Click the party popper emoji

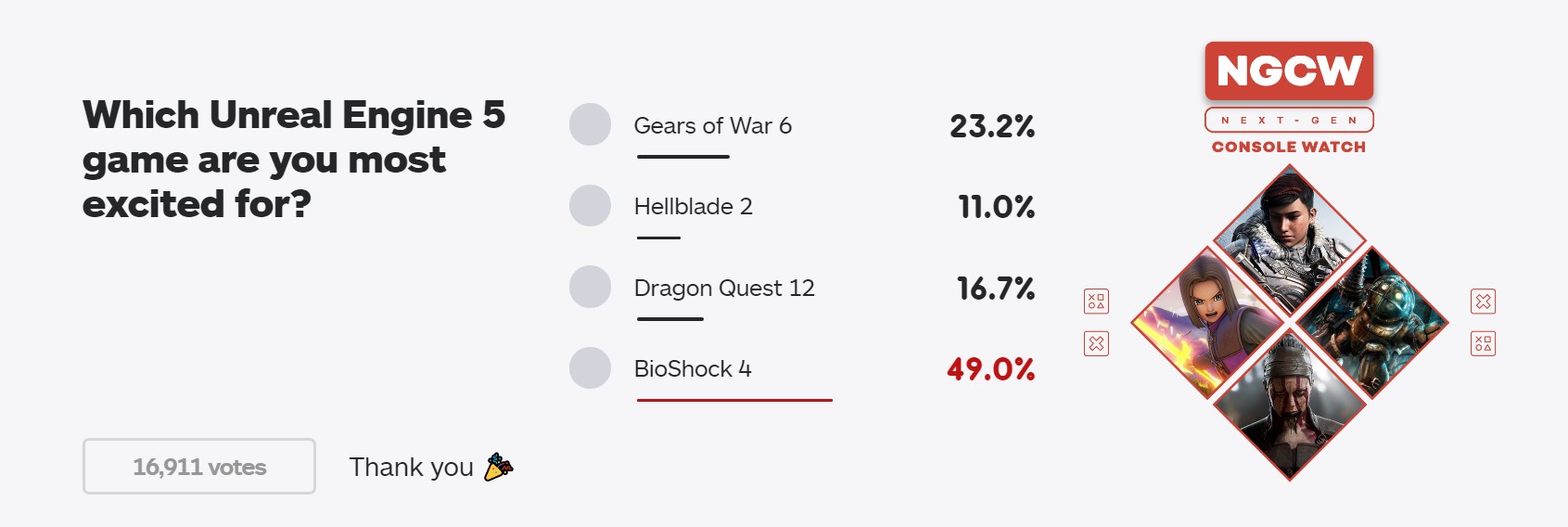(499, 467)
